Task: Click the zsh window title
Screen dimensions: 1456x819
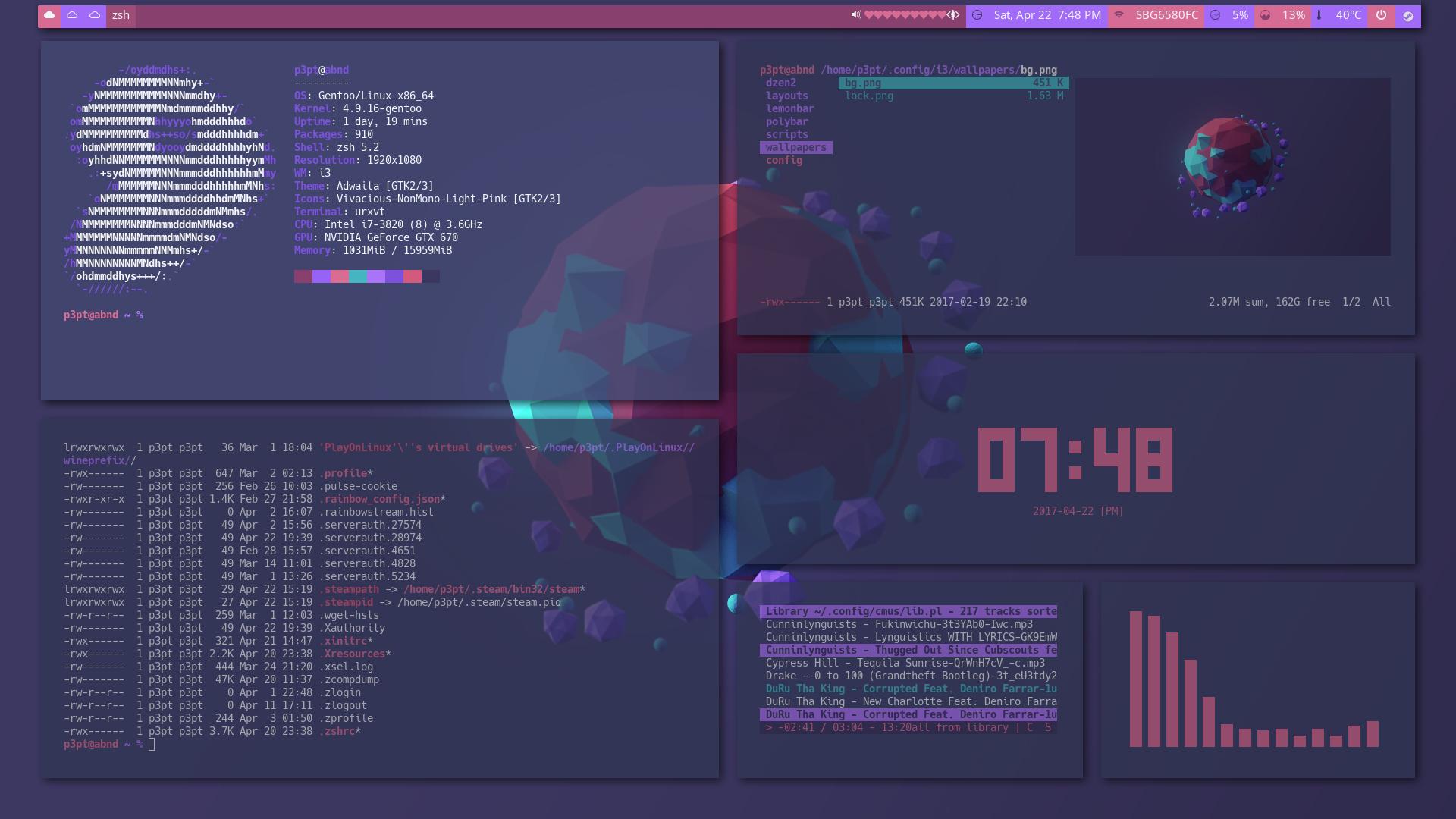Action: pos(121,15)
